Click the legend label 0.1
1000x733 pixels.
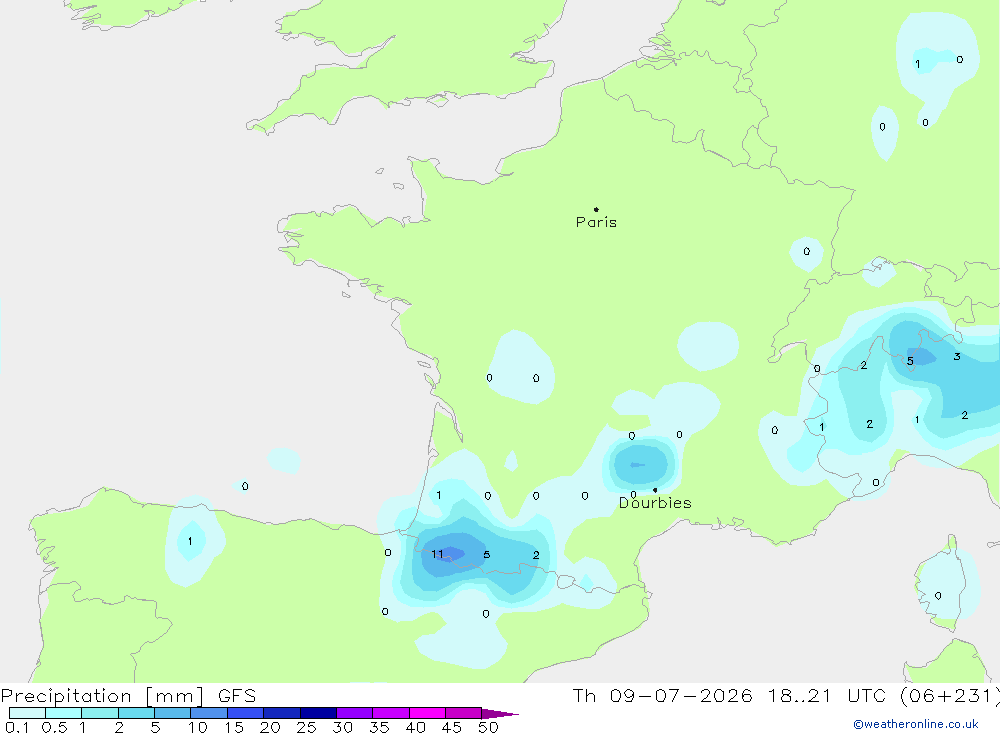click(x=17, y=727)
